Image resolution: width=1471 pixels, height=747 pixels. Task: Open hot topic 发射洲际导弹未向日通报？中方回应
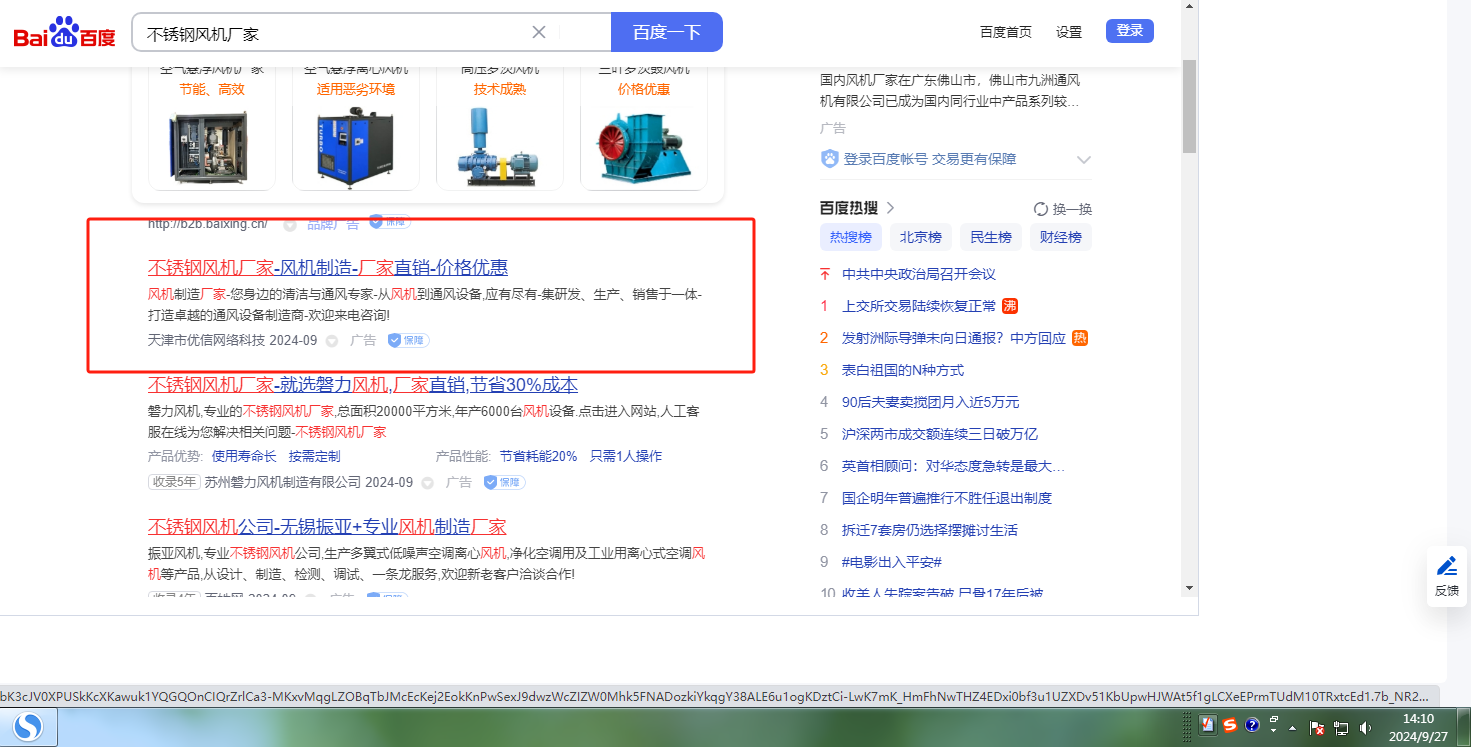coord(954,338)
